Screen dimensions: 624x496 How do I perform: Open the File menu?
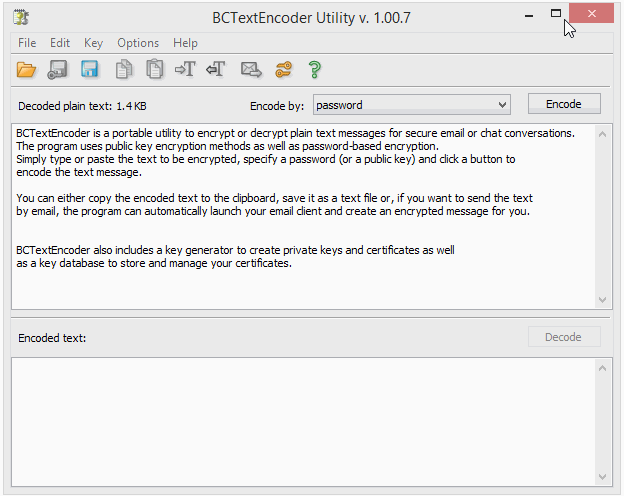(27, 43)
